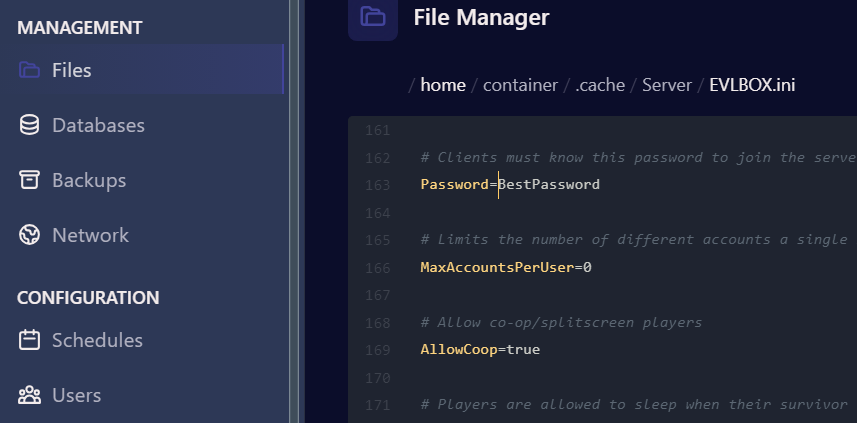Select the Schedules menu label
The height and width of the screenshot is (423, 857).
click(97, 341)
